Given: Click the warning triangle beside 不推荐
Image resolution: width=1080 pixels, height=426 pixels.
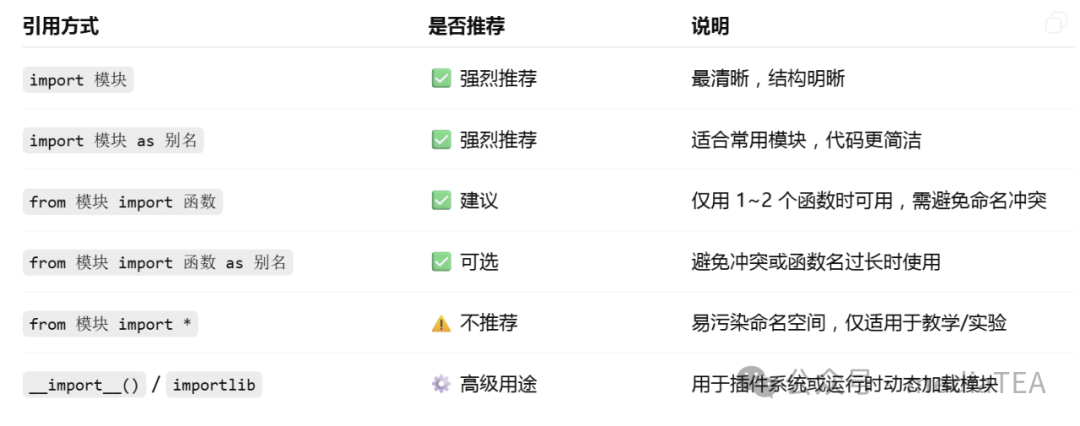Looking at the screenshot, I should 441,323.
